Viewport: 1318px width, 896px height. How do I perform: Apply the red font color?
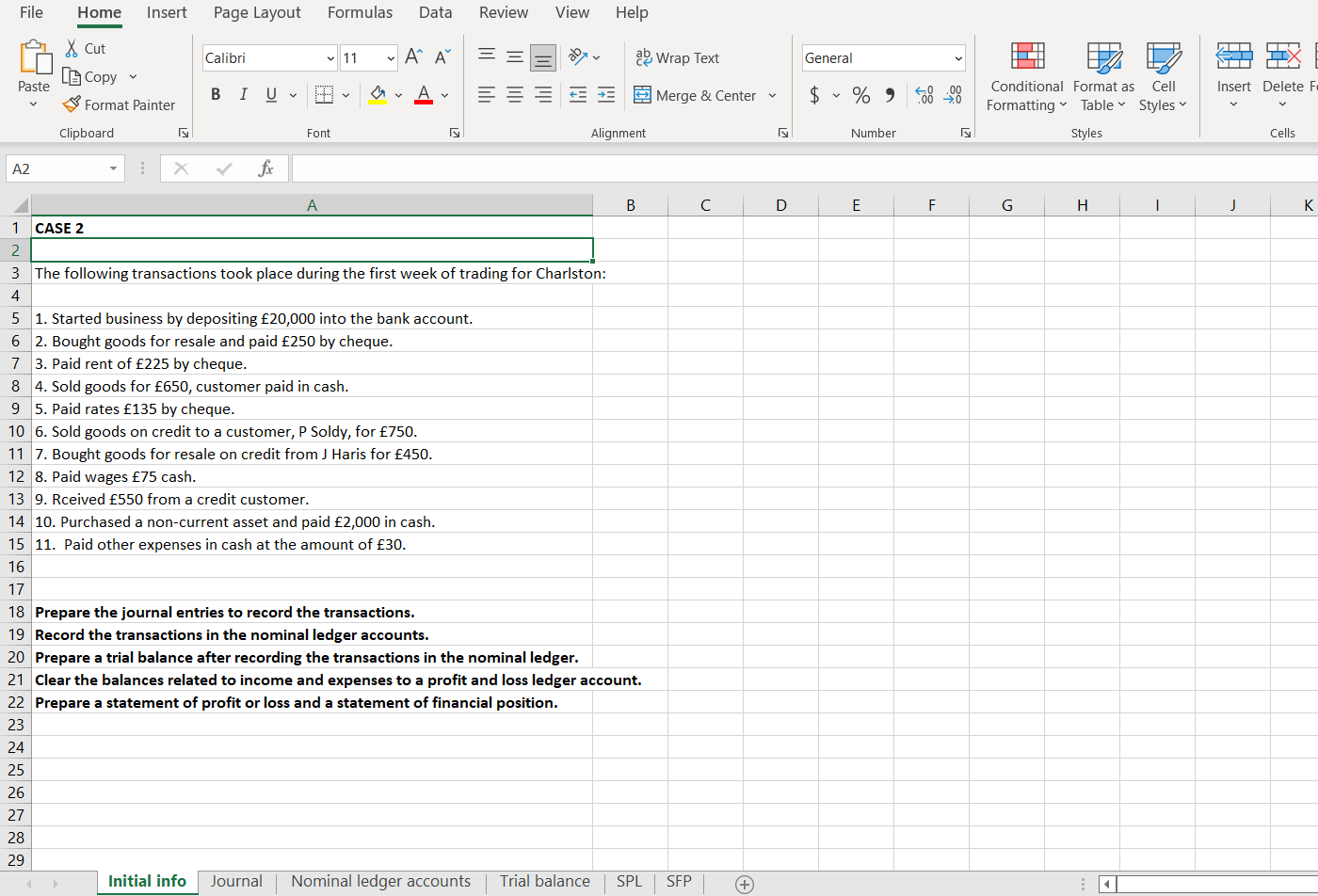point(424,94)
